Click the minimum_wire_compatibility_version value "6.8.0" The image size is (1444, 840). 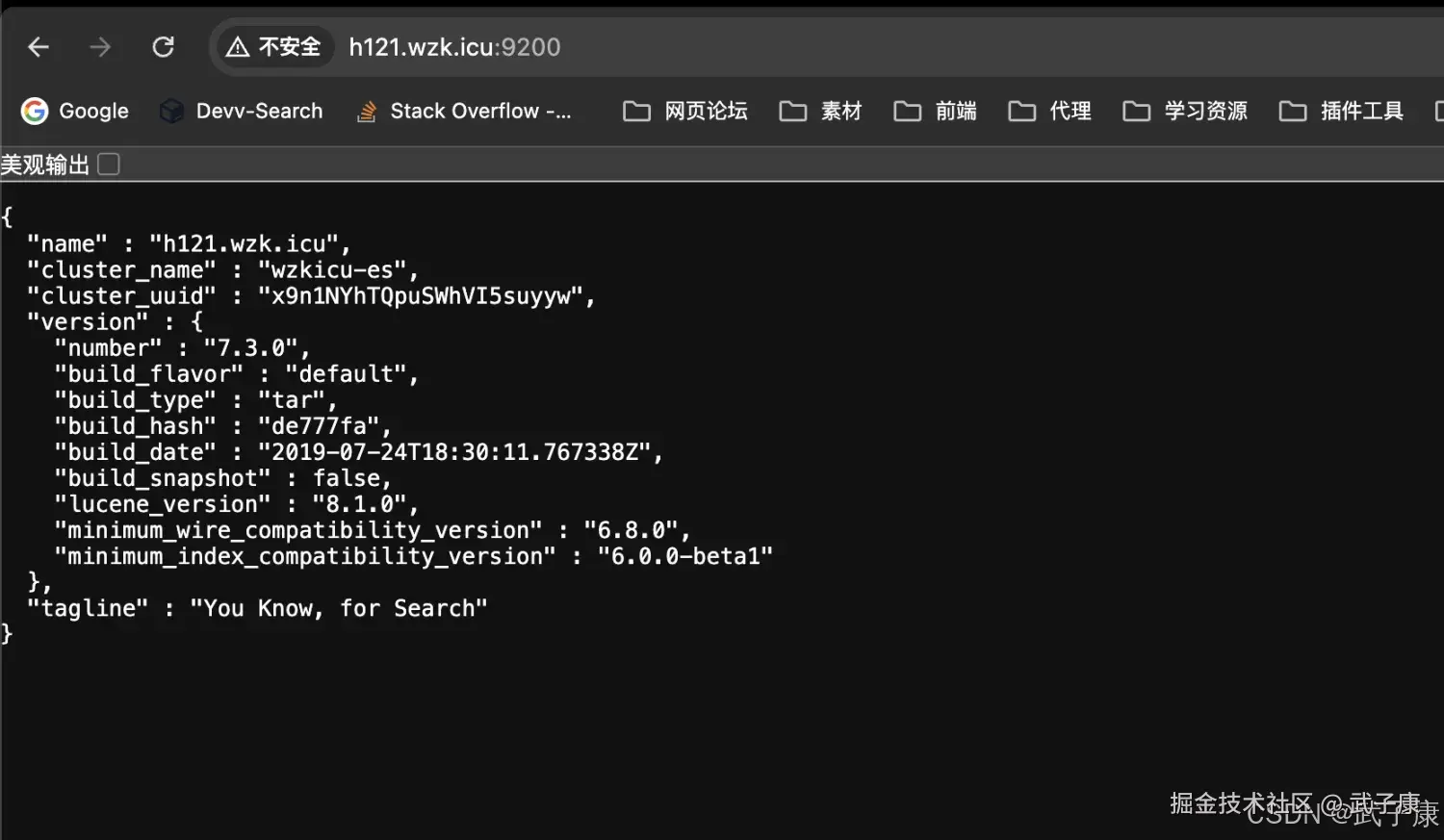632,530
